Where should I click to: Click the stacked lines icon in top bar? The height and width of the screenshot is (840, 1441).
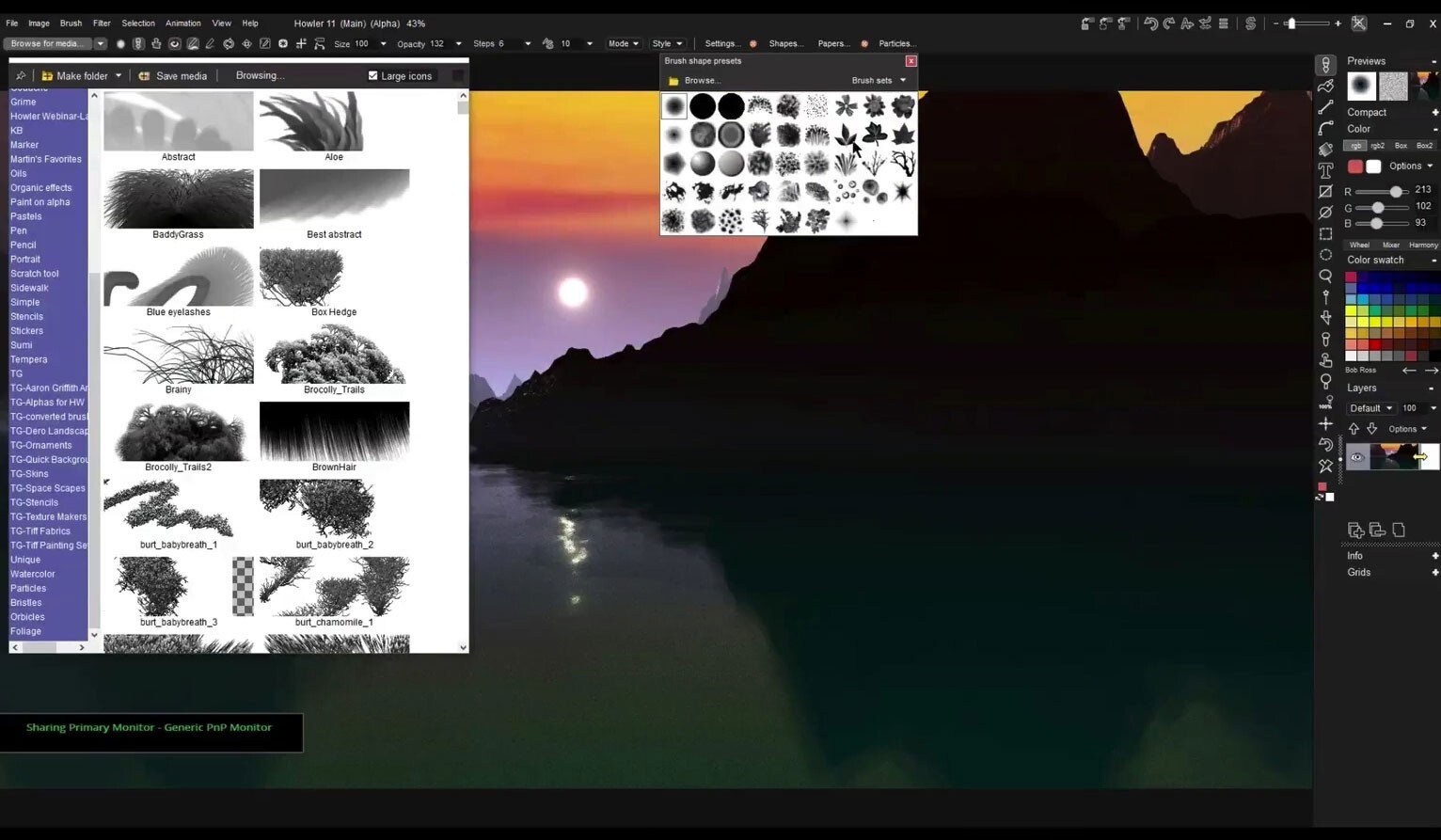[x=1223, y=24]
